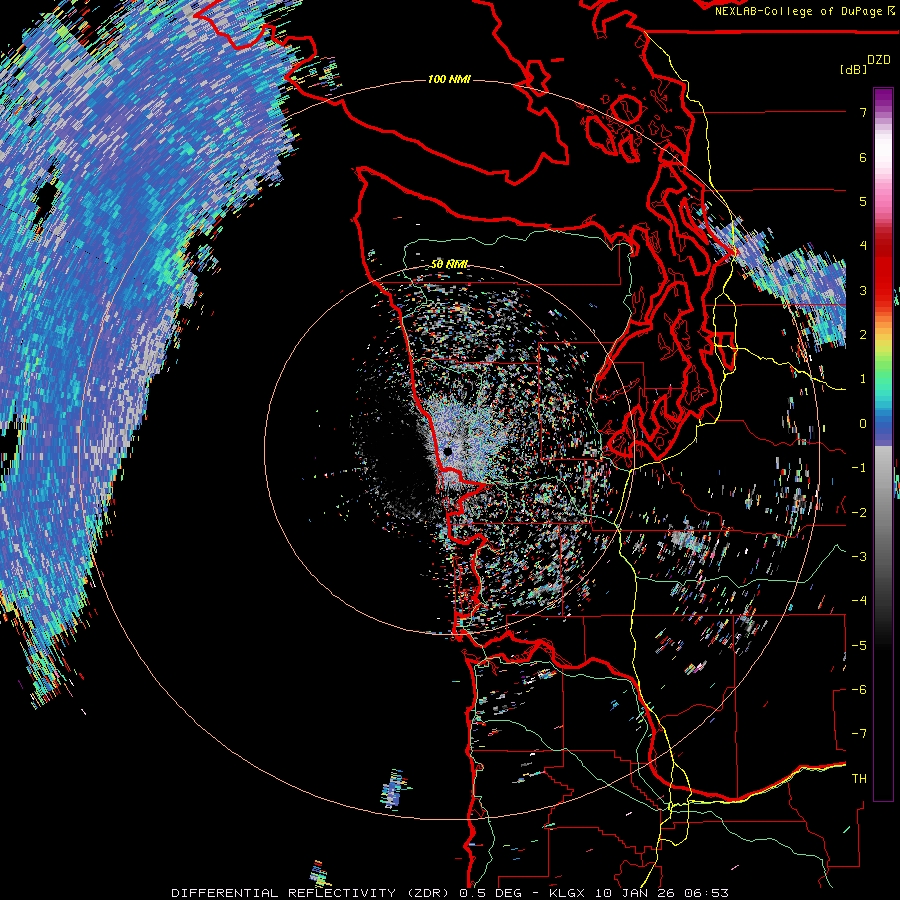900x900 pixels.
Task: Click the 7 value on the dB scale
Action: click(x=863, y=112)
